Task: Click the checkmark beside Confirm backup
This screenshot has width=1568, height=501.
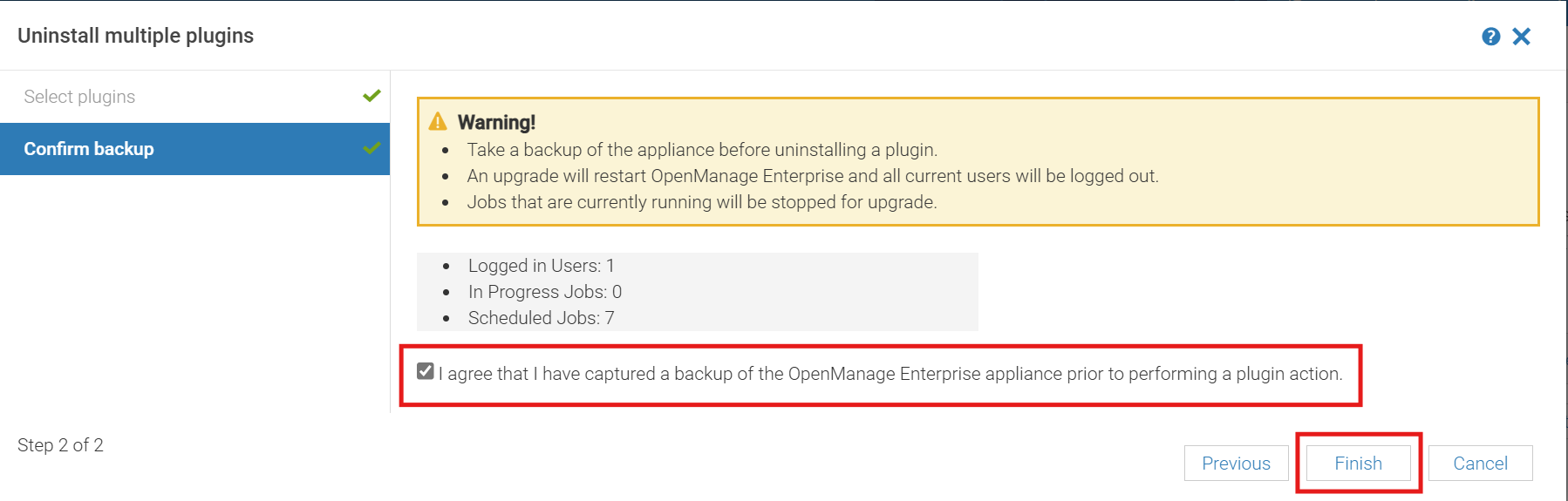Action: pyautogui.click(x=372, y=148)
